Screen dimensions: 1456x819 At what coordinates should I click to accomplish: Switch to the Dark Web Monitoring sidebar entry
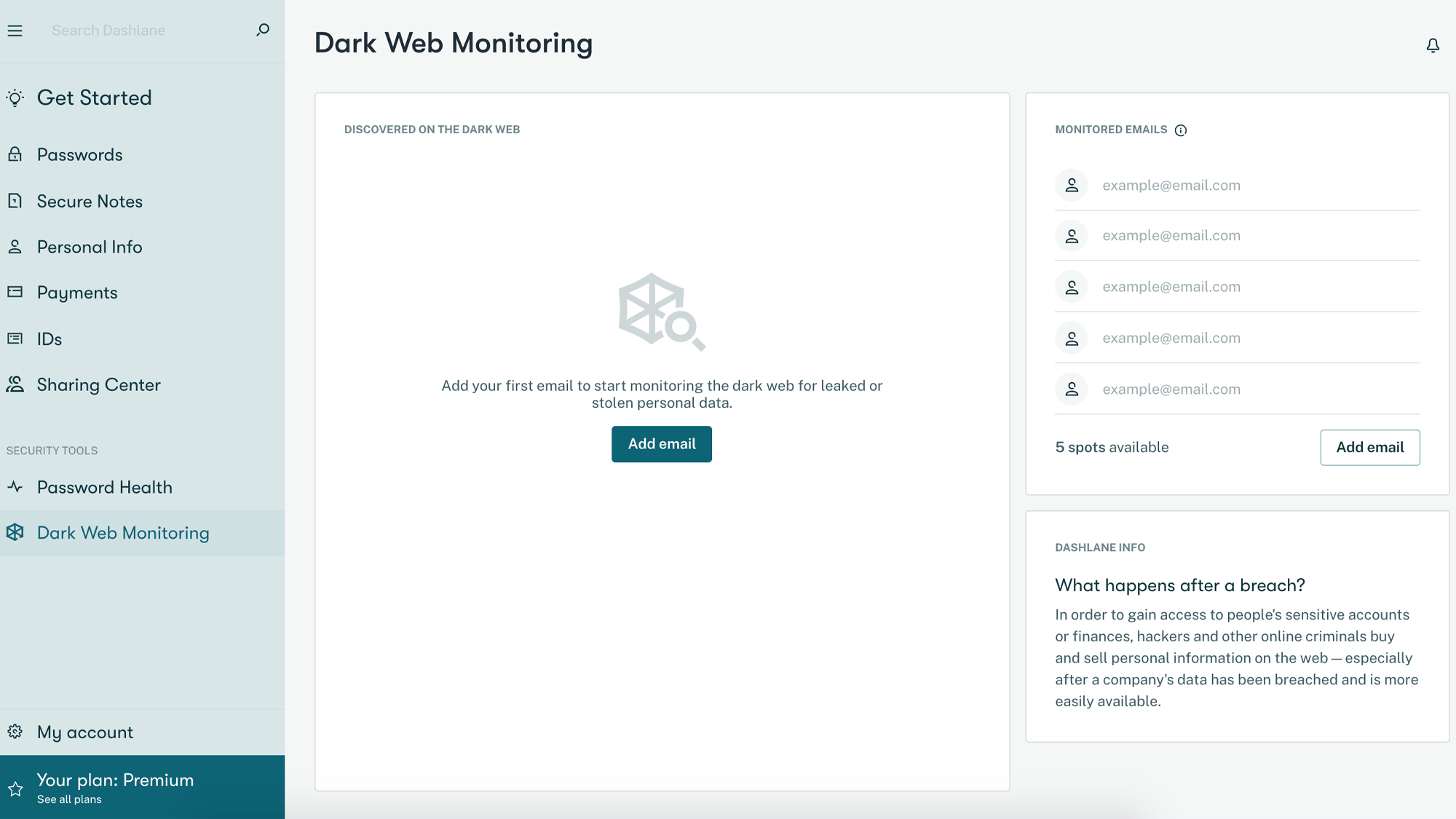123,532
